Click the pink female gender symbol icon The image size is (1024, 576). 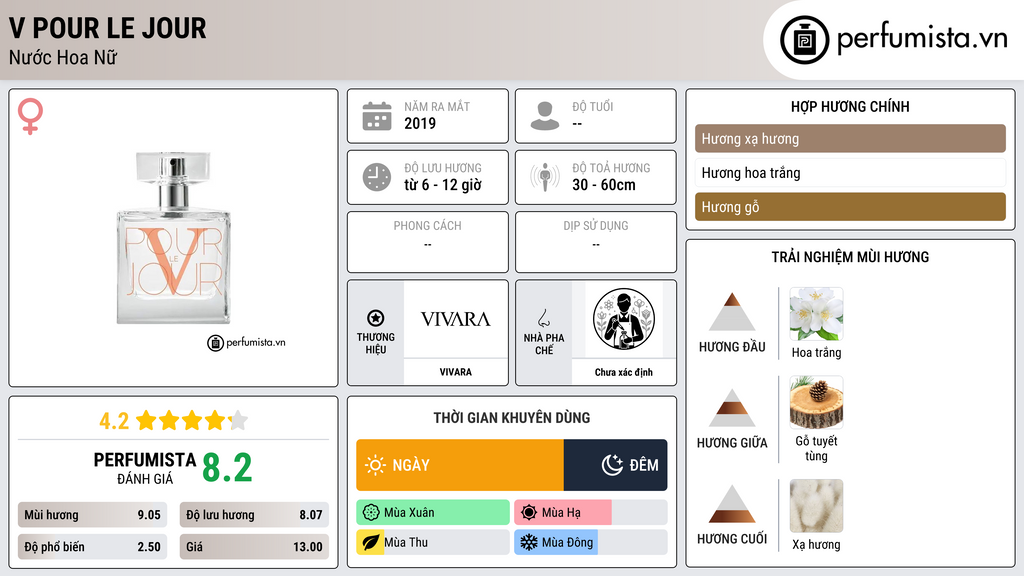30,116
